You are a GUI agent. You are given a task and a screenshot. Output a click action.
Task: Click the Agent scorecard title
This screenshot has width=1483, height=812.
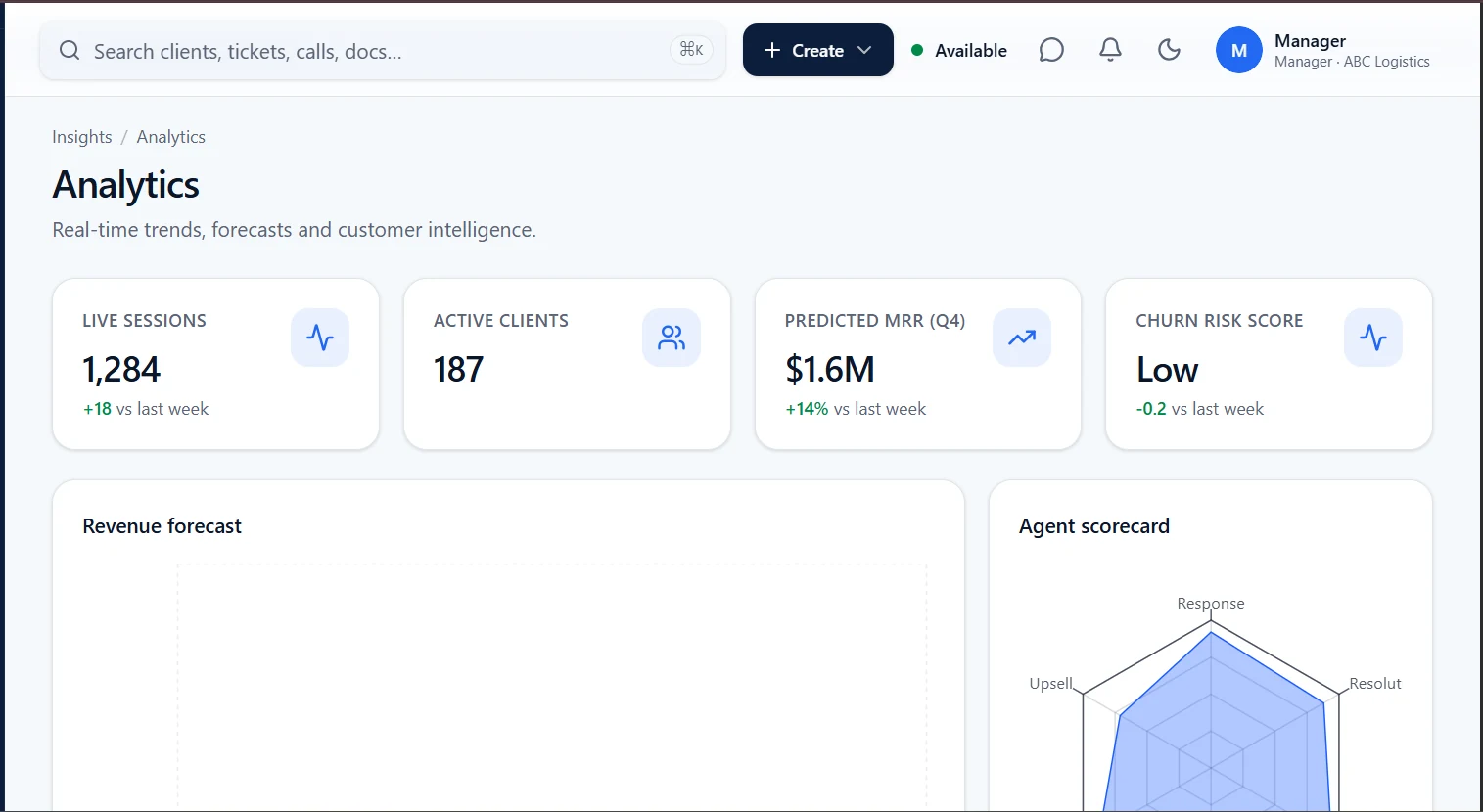(1094, 526)
